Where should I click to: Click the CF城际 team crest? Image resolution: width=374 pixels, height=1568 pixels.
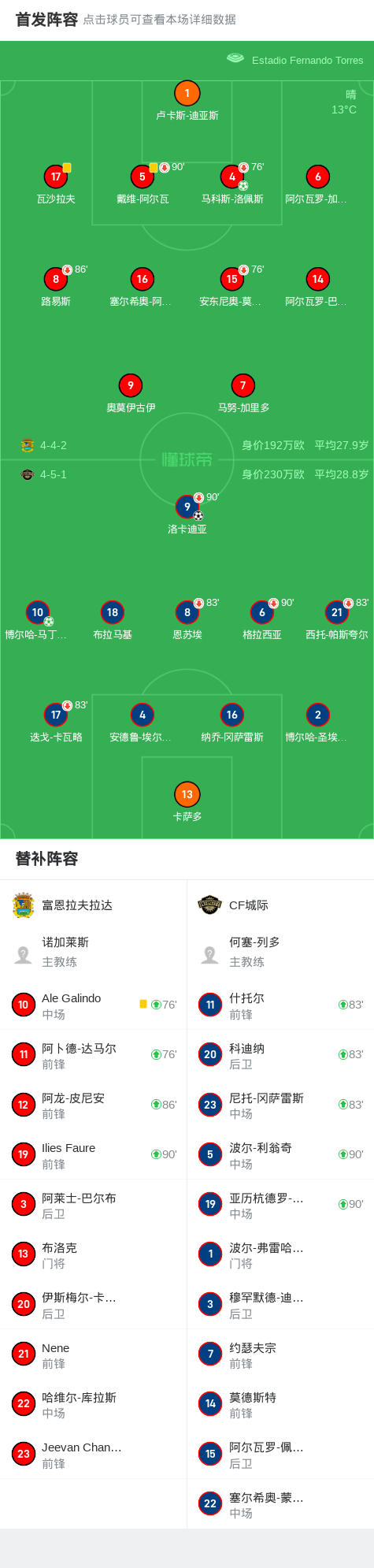pyautogui.click(x=209, y=905)
